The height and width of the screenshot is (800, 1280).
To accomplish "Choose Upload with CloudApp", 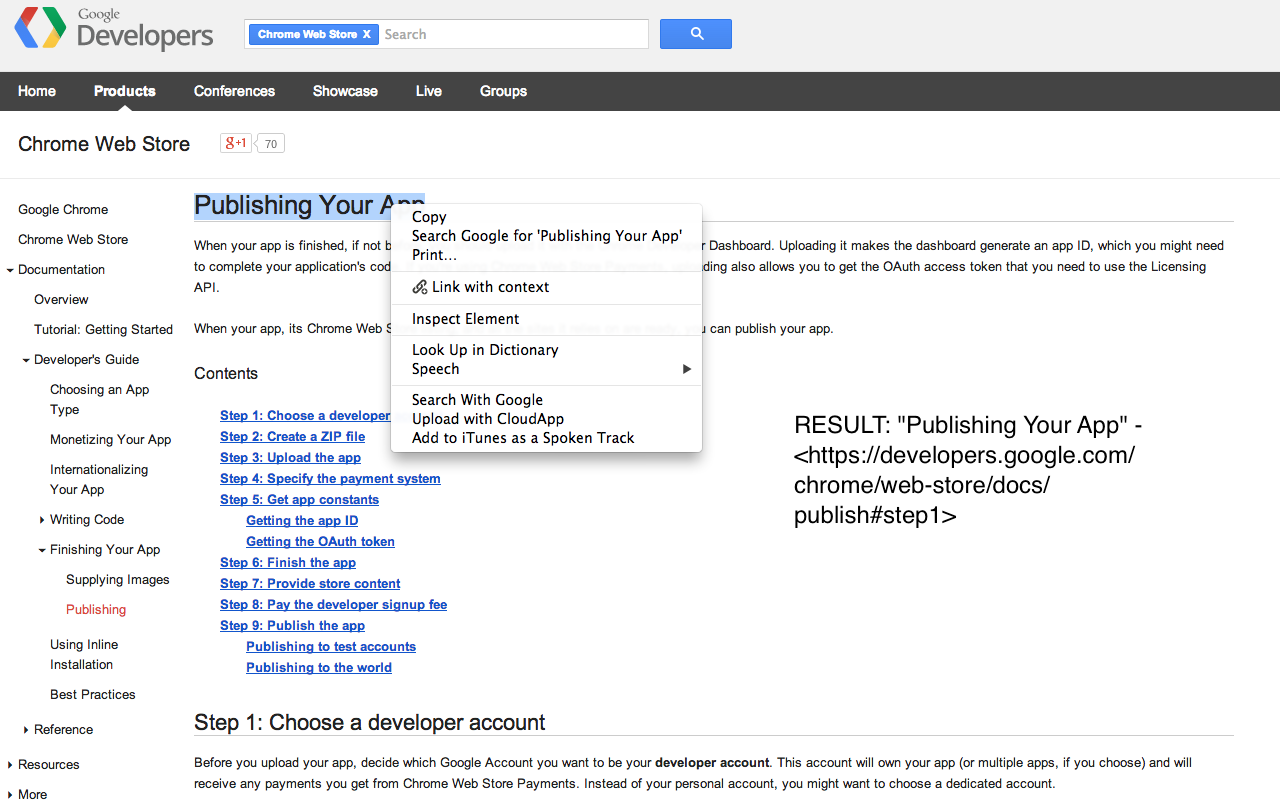I will tap(546, 419).
